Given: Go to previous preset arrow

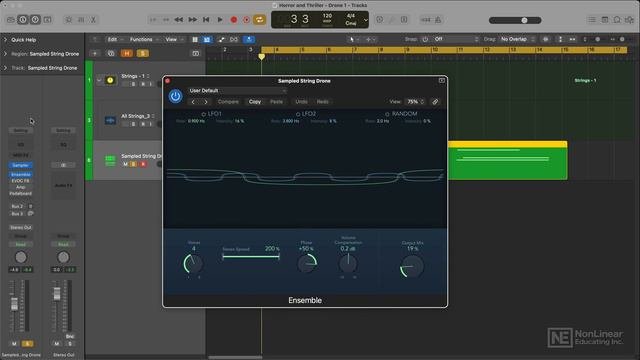Looking at the screenshot, I should pyautogui.click(x=193, y=102).
